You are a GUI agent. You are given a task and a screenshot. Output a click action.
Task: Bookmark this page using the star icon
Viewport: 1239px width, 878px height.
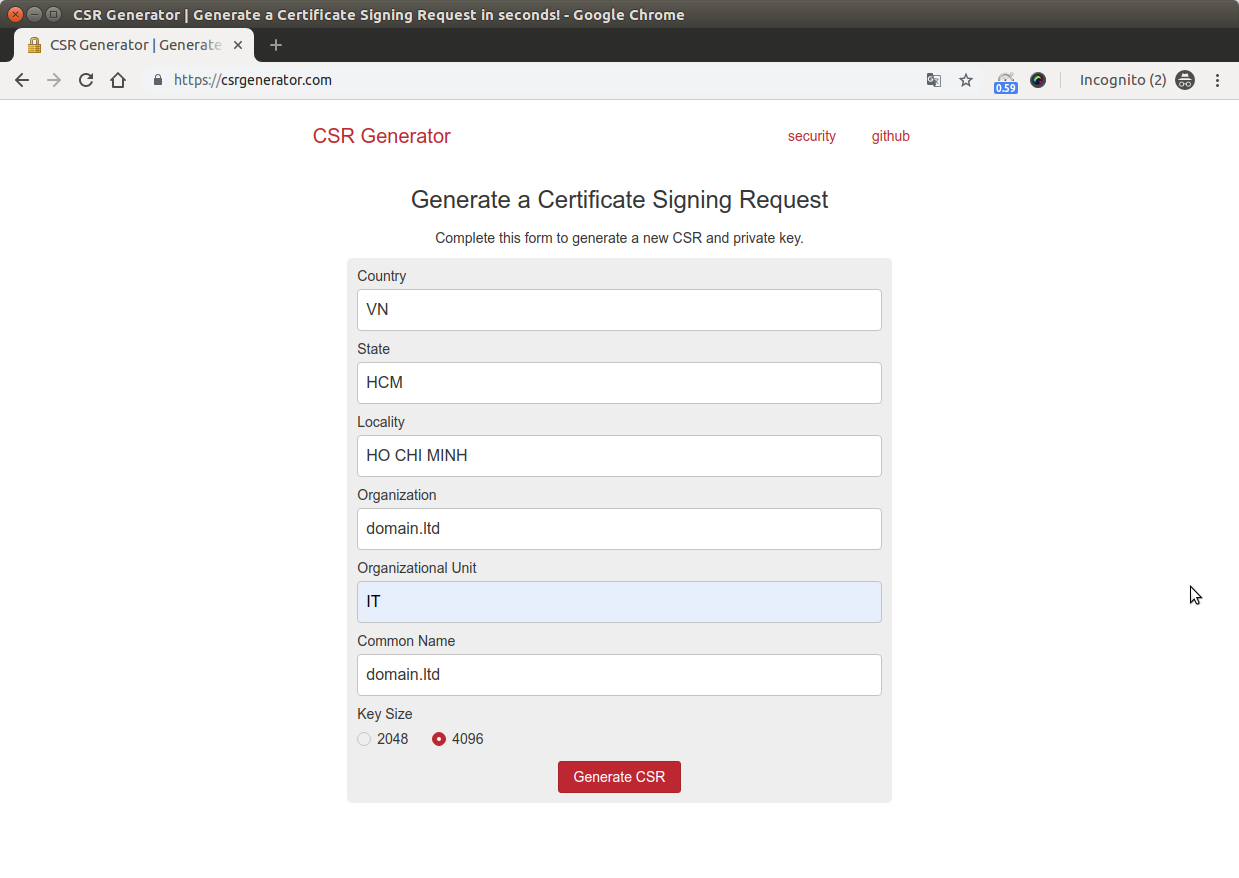965,80
